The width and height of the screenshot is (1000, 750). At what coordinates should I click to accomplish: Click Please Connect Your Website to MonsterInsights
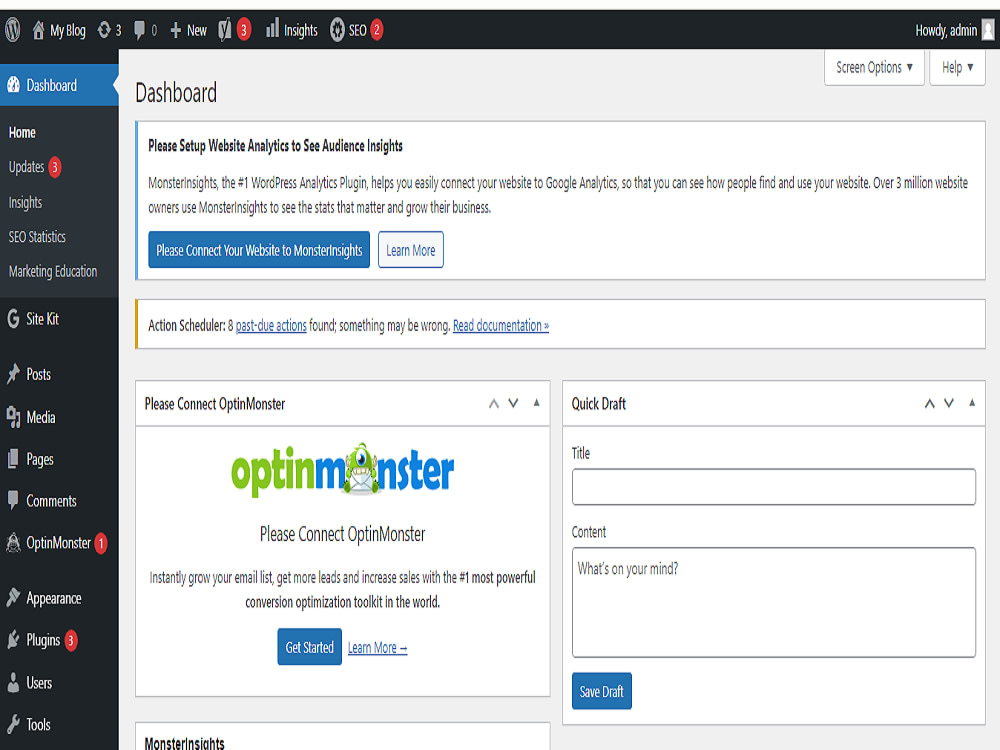(x=259, y=250)
